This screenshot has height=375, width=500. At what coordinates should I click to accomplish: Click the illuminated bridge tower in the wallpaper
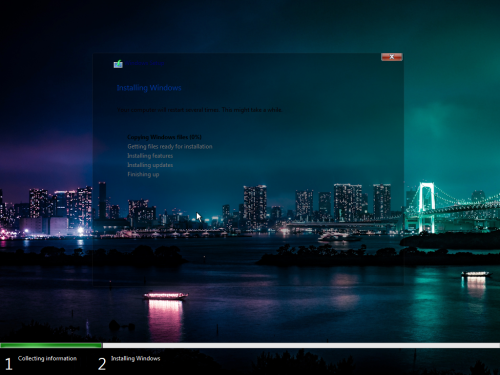click(426, 207)
